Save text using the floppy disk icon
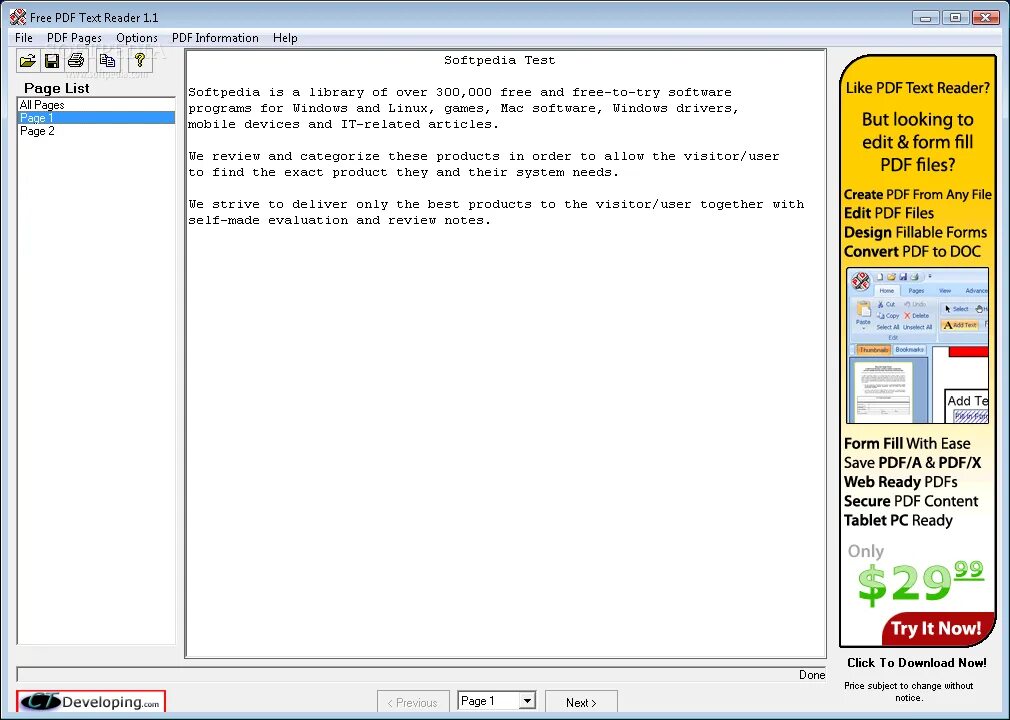Screen dimensions: 1010x720 (52, 61)
